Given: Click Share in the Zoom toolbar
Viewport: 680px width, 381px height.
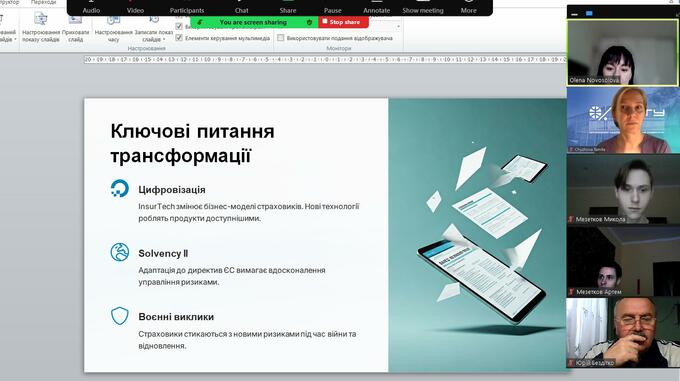Looking at the screenshot, I should point(288,8).
